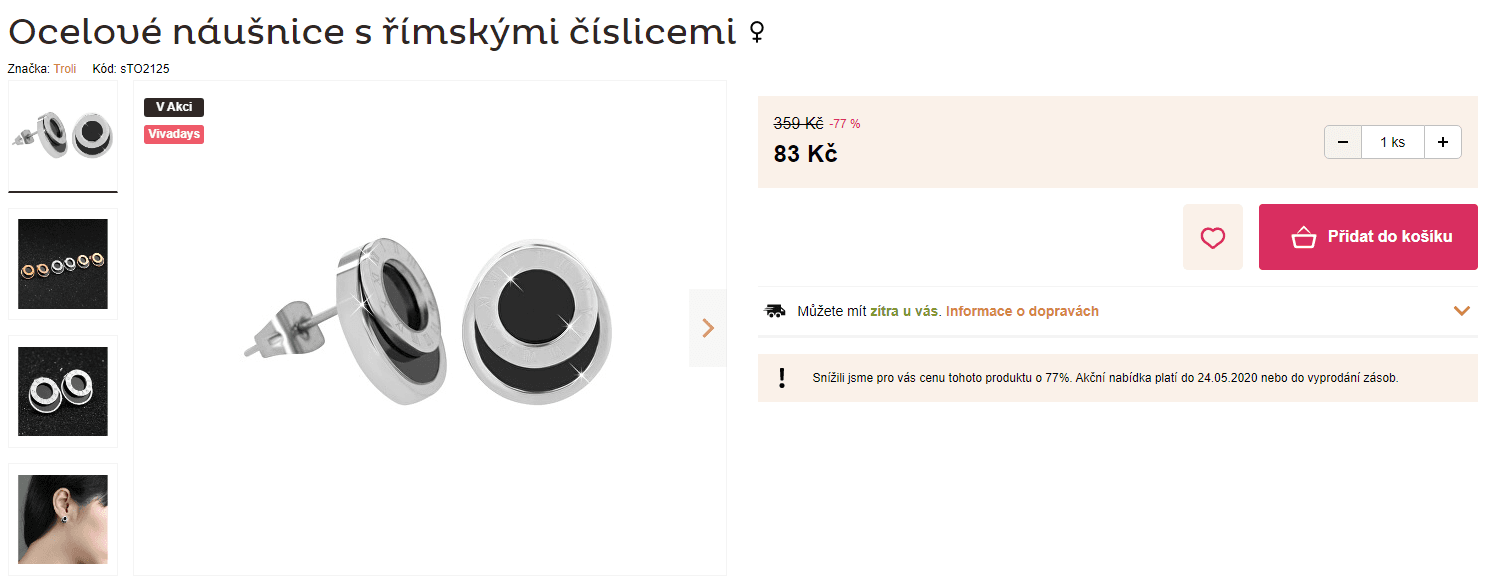This screenshot has height=588, width=1488.
Task: Add earrings to wishlist with heart icon
Action: [x=1212, y=238]
